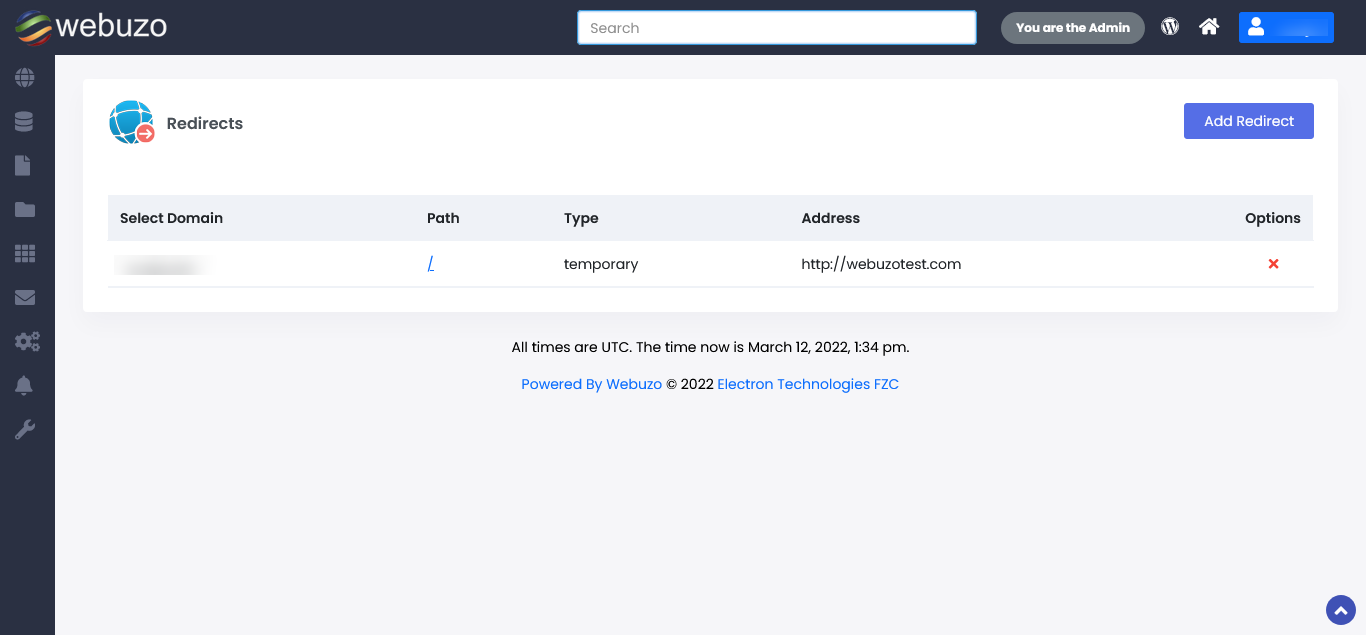
Task: Open the blue user account menu
Action: (1285, 27)
